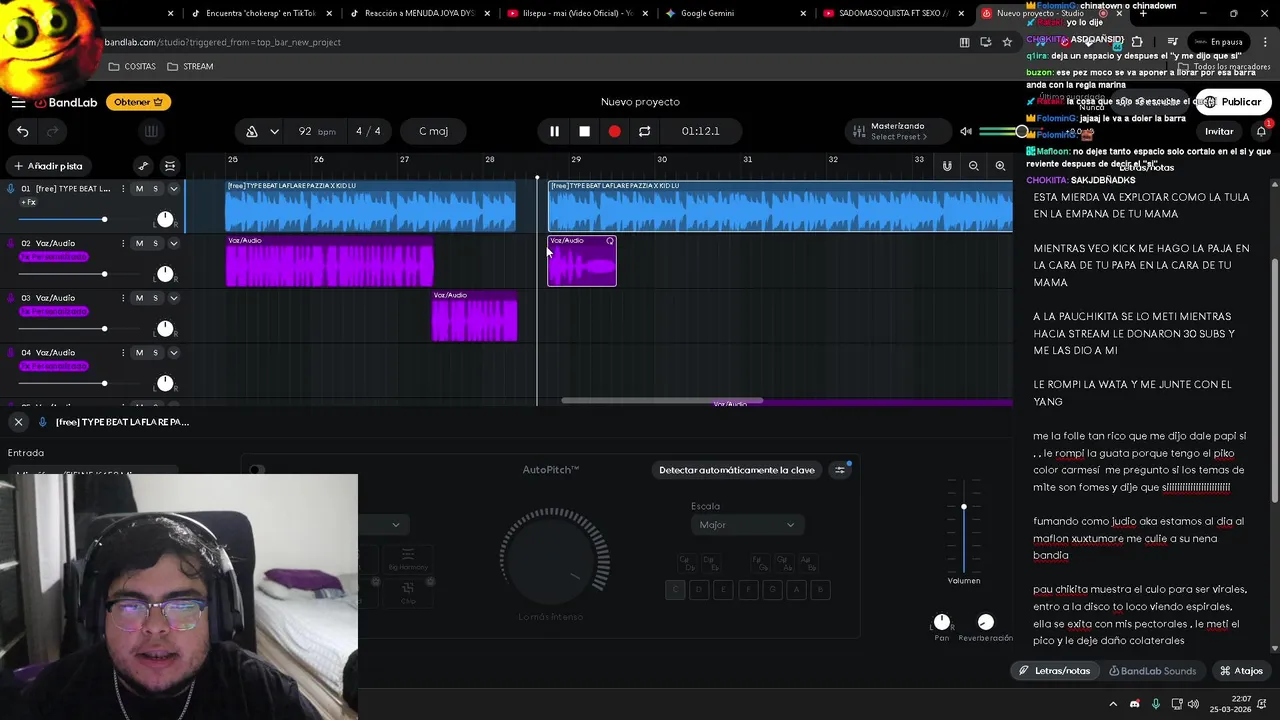
Task: Click the Invitar button
Action: coord(1218,131)
